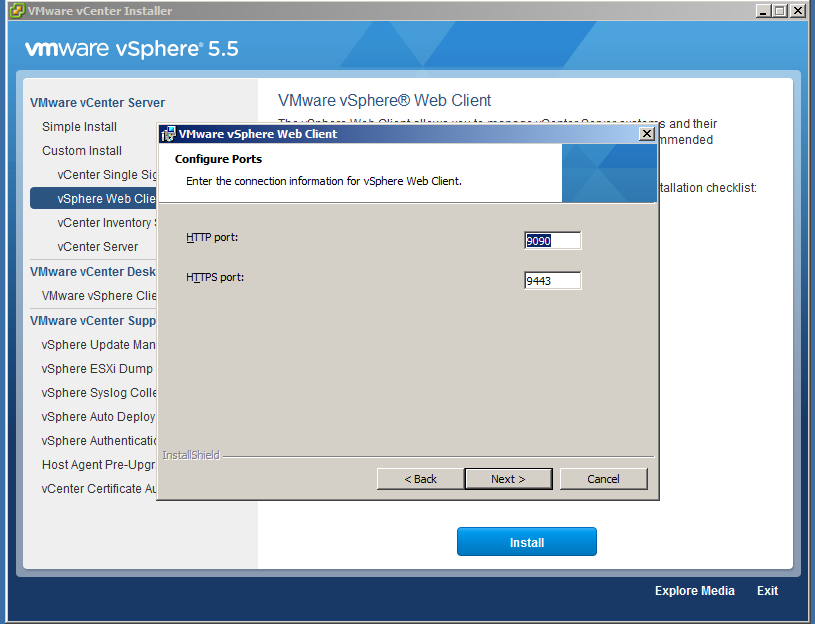815x624 pixels.
Task: Click the blue Install button
Action: pyautogui.click(x=526, y=542)
